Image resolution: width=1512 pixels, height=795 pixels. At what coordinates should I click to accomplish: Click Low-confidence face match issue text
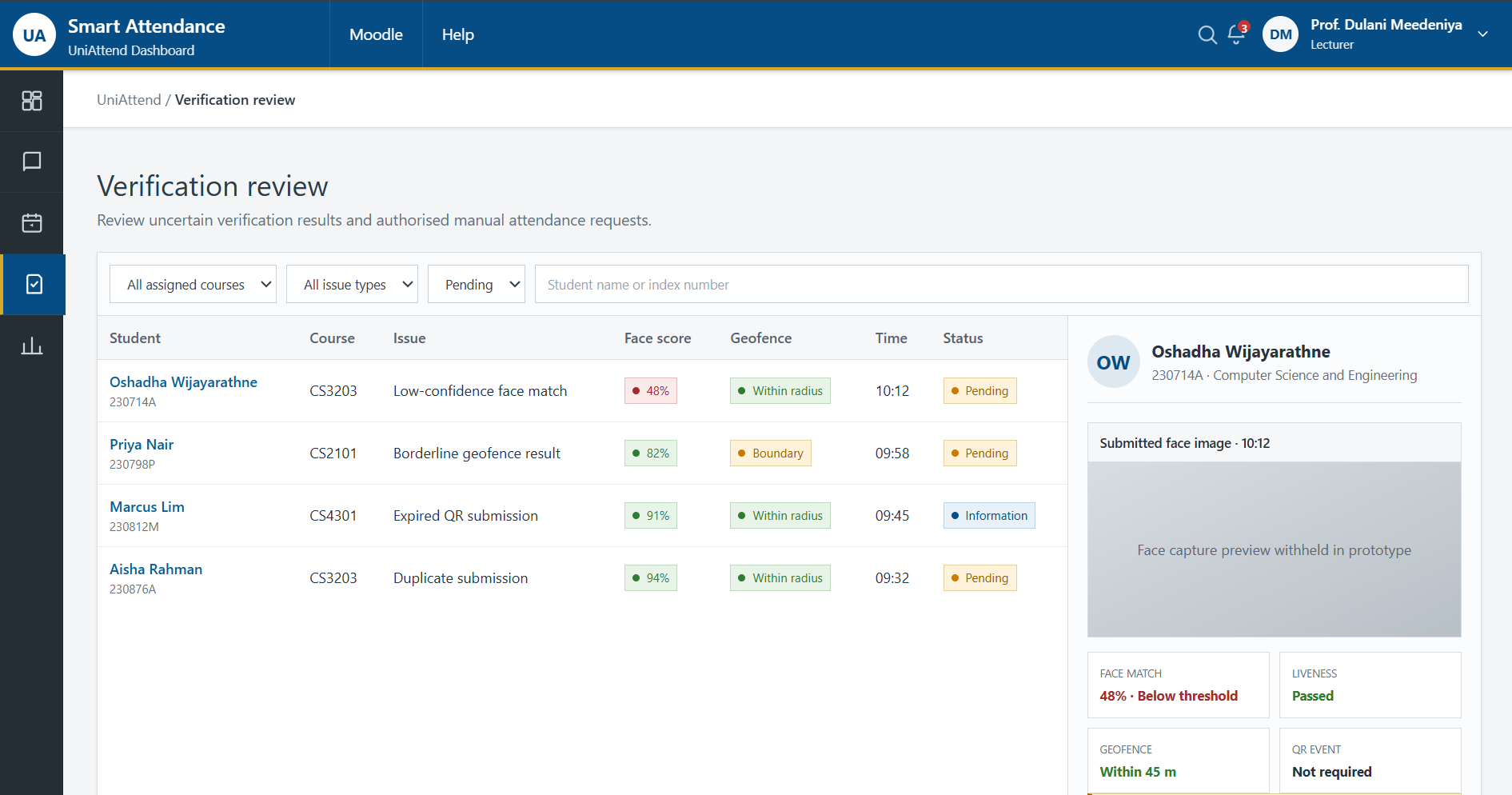(480, 390)
